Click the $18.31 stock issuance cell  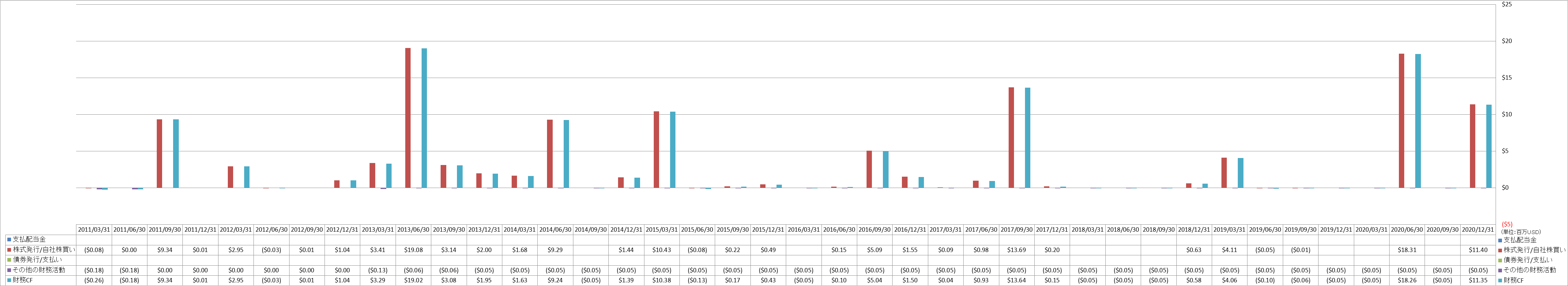(x=1407, y=250)
